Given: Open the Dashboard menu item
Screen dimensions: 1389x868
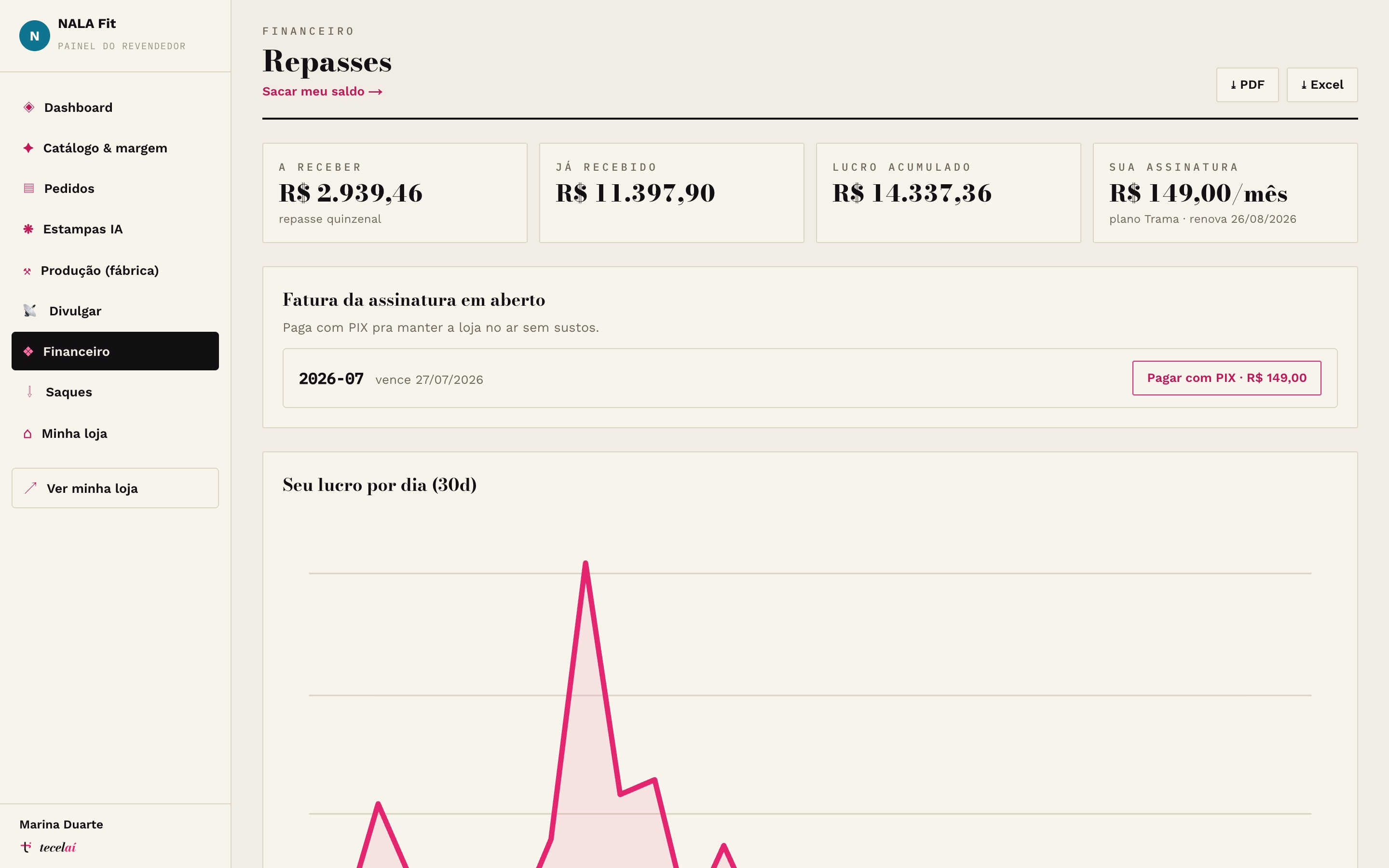Looking at the screenshot, I should coord(115,108).
